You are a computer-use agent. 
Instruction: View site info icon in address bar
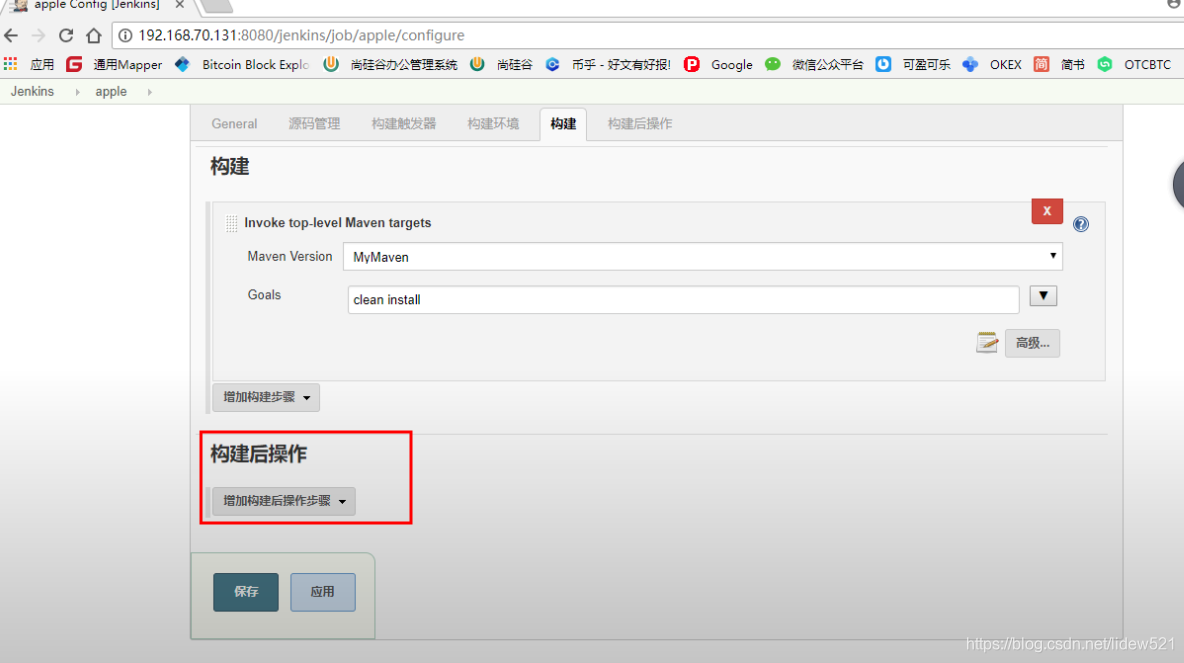pos(125,35)
